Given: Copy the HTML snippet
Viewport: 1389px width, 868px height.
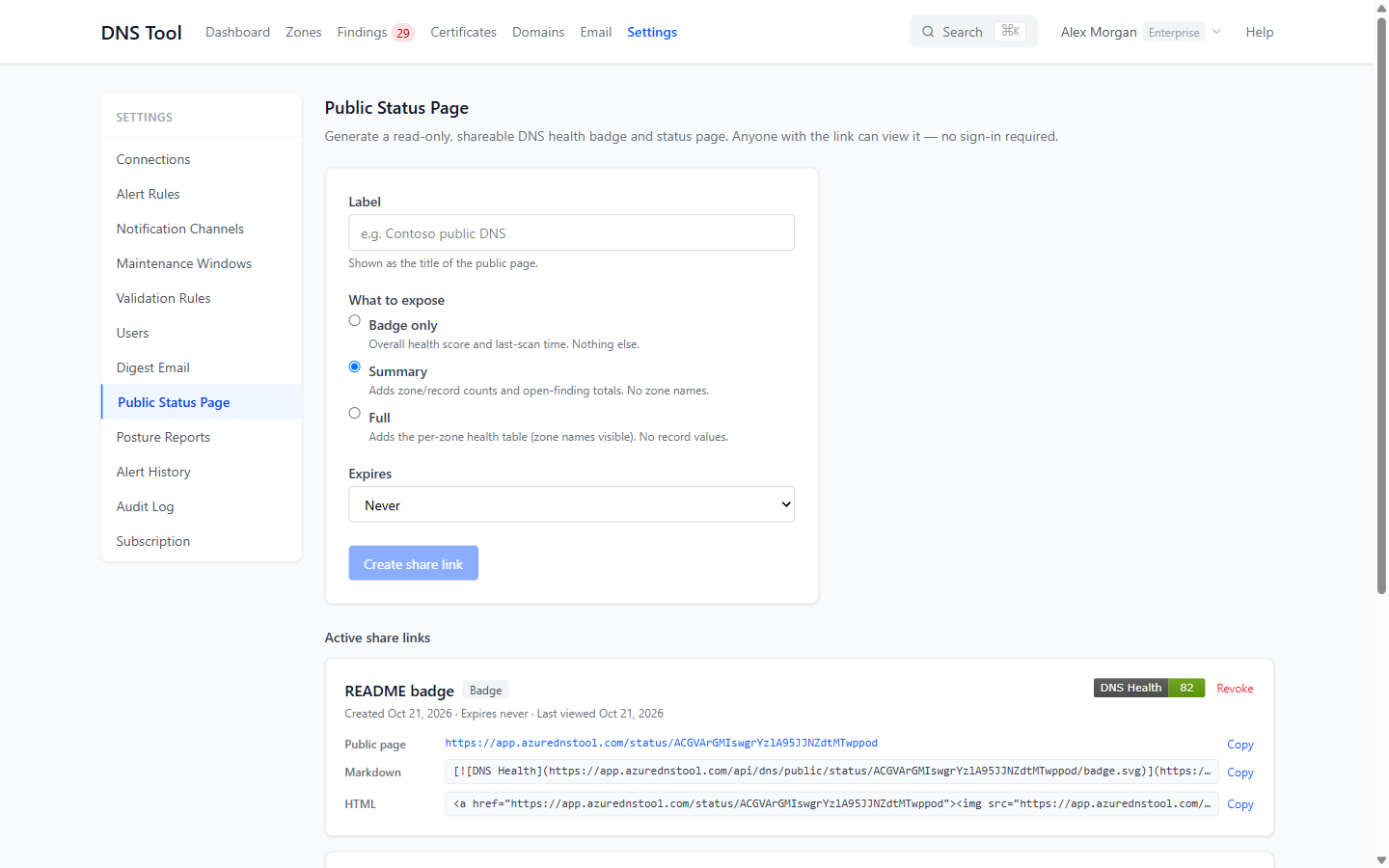Looking at the screenshot, I should tap(1240, 804).
